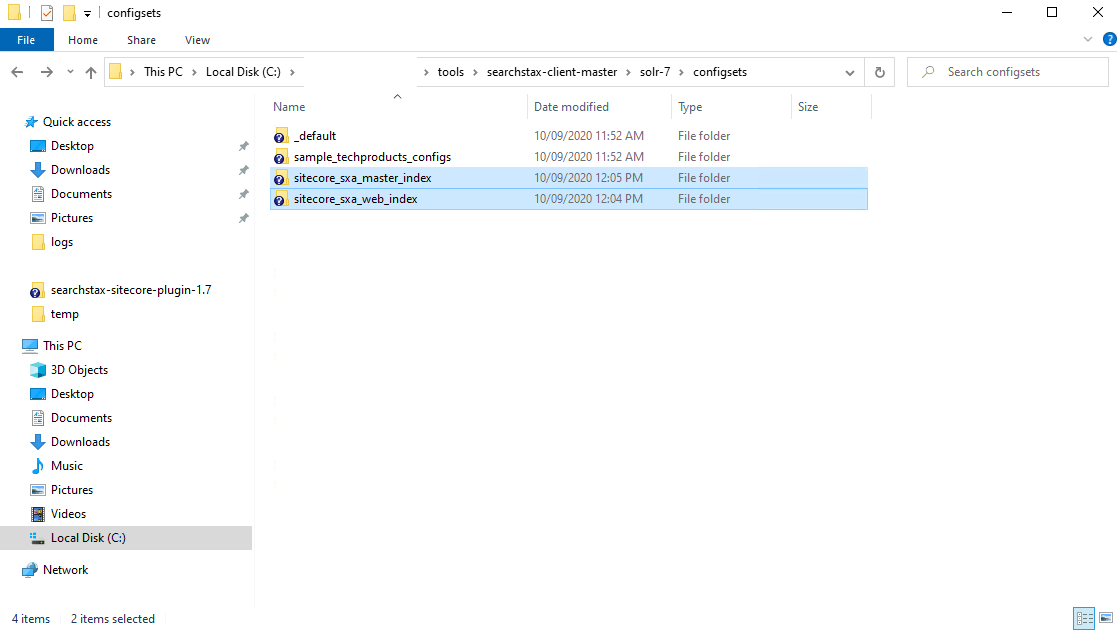
Task: Switch to Details view layout icon
Action: coord(1084,619)
